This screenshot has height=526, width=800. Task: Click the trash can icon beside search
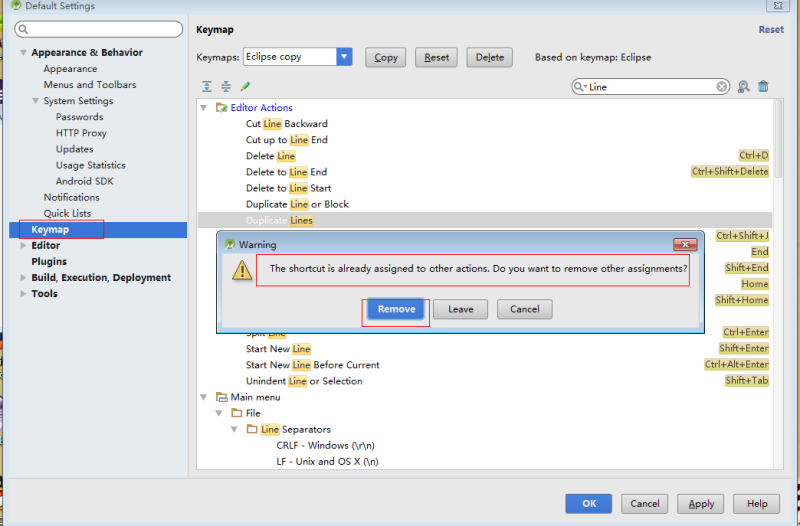point(763,87)
